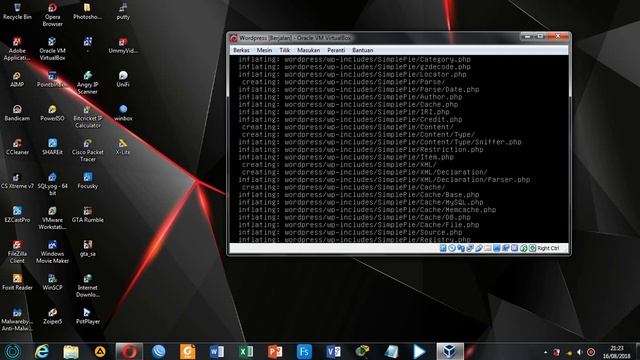The image size is (640, 360).
Task: Select the Zoiper5 desktop shortcut
Action: 52,316
